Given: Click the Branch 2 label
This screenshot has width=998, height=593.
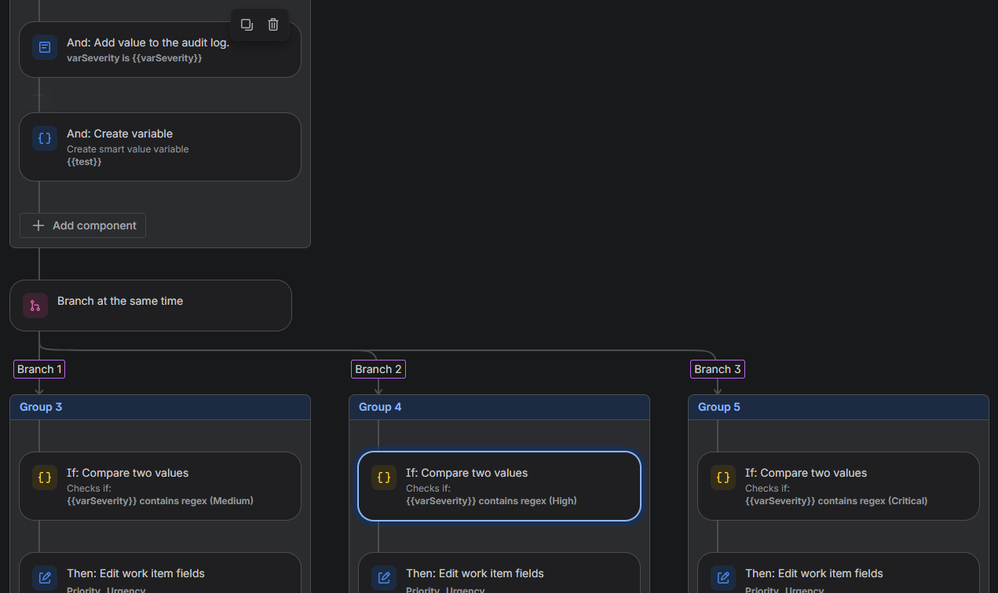Looking at the screenshot, I should [378, 369].
